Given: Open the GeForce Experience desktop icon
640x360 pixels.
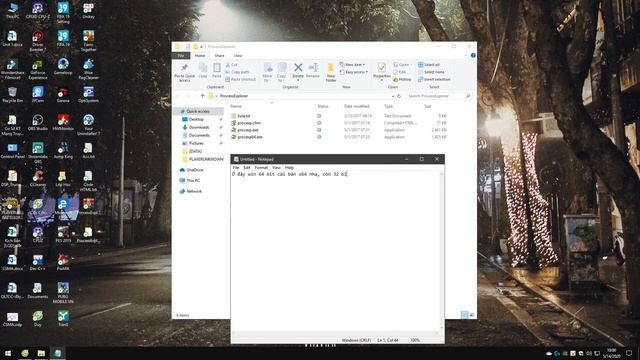Looking at the screenshot, I should click(38, 69).
